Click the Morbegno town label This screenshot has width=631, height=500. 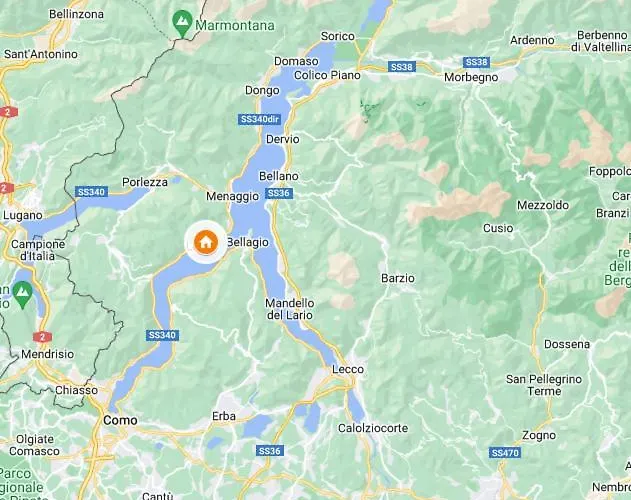[471, 77]
